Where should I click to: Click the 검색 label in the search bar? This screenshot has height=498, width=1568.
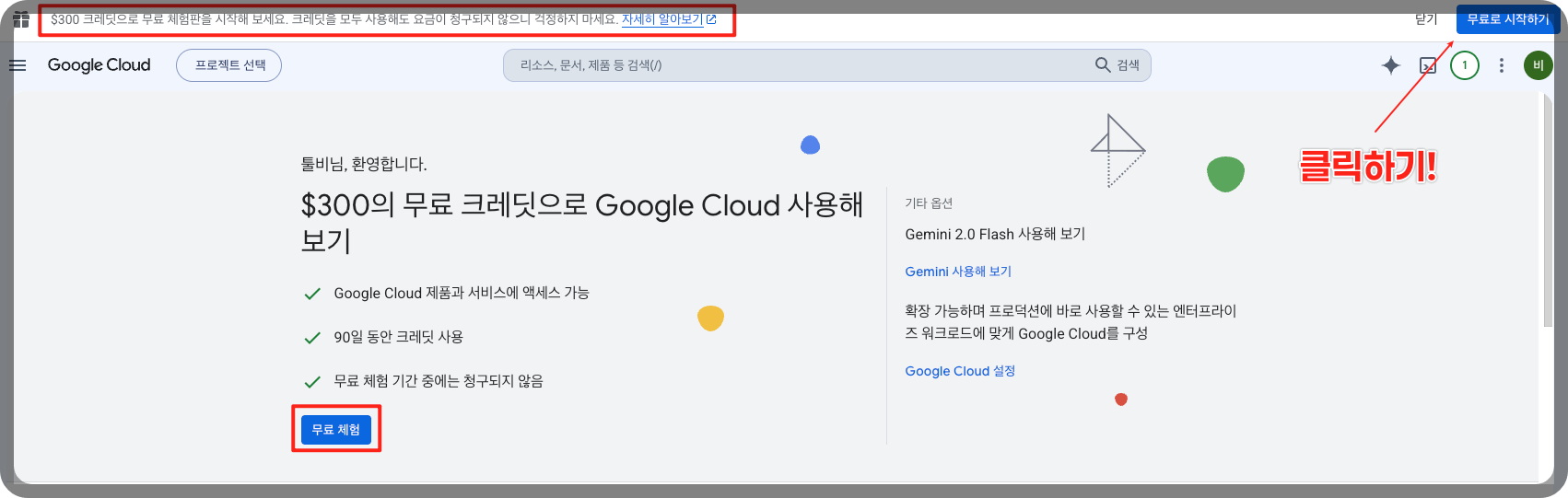[1129, 65]
